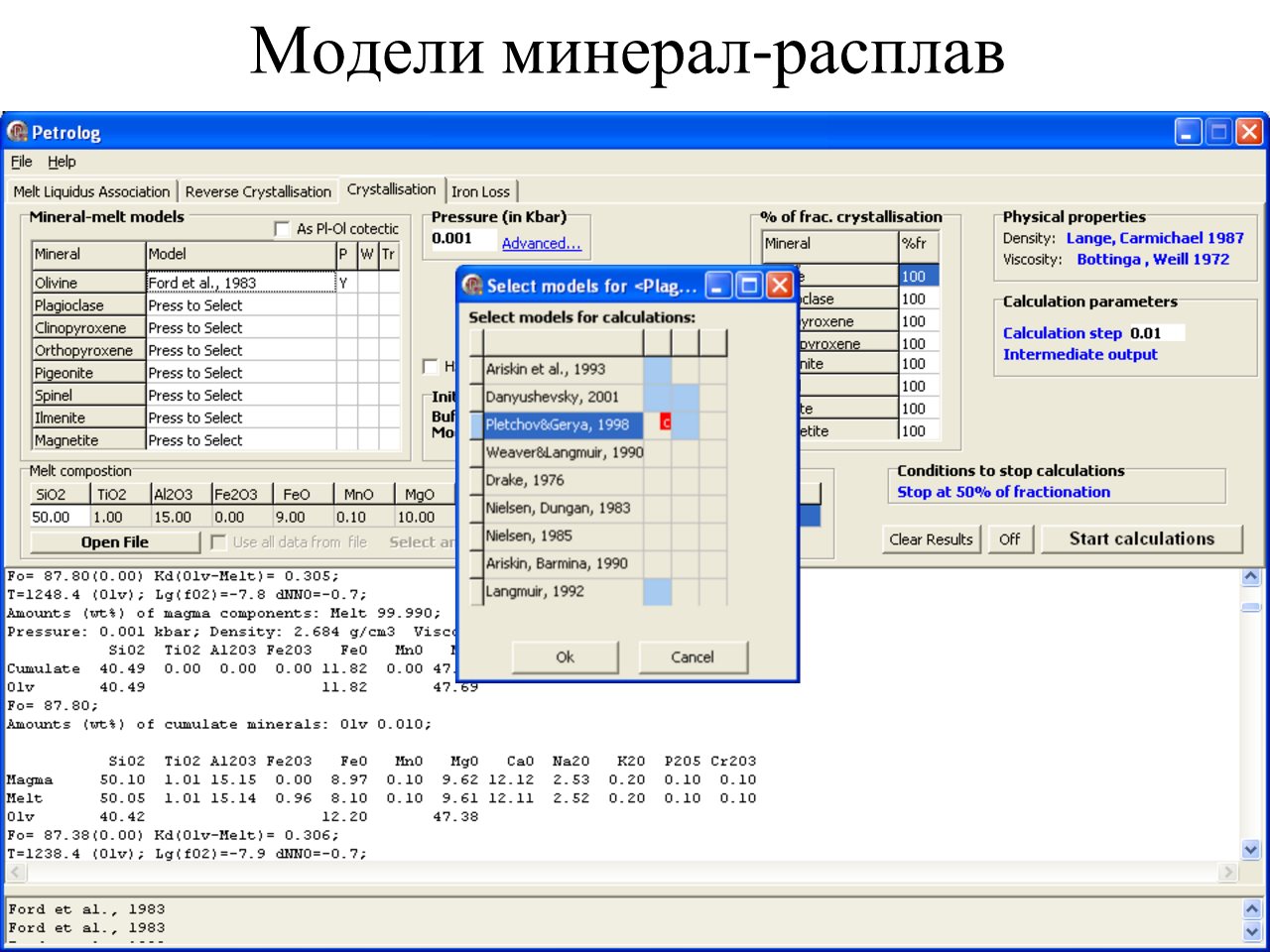Enable the As Pl-Ol cotectic checkbox
Image resolution: width=1270 pixels, height=952 pixels.
pyautogui.click(x=281, y=229)
